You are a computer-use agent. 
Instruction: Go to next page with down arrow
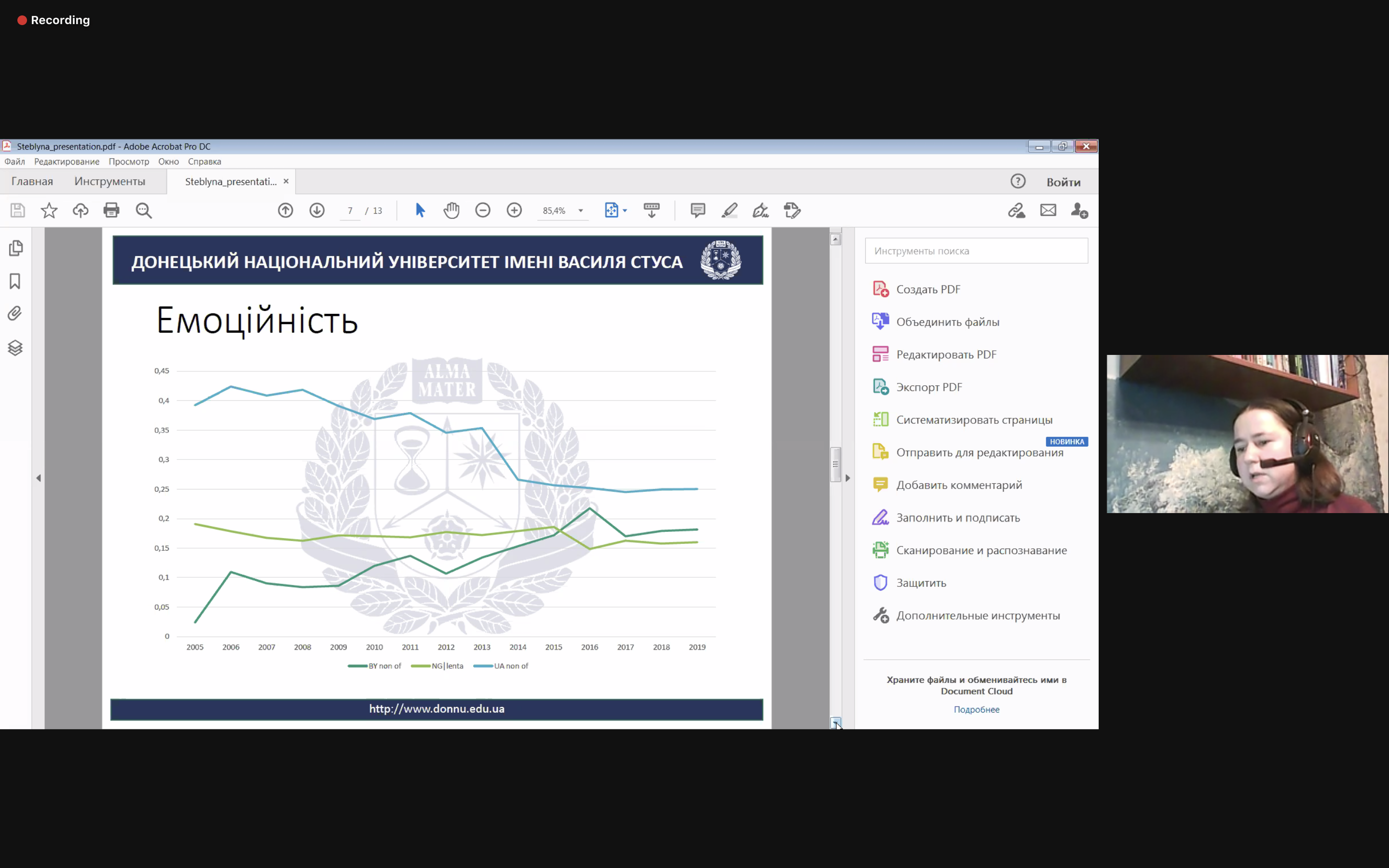coord(317,210)
